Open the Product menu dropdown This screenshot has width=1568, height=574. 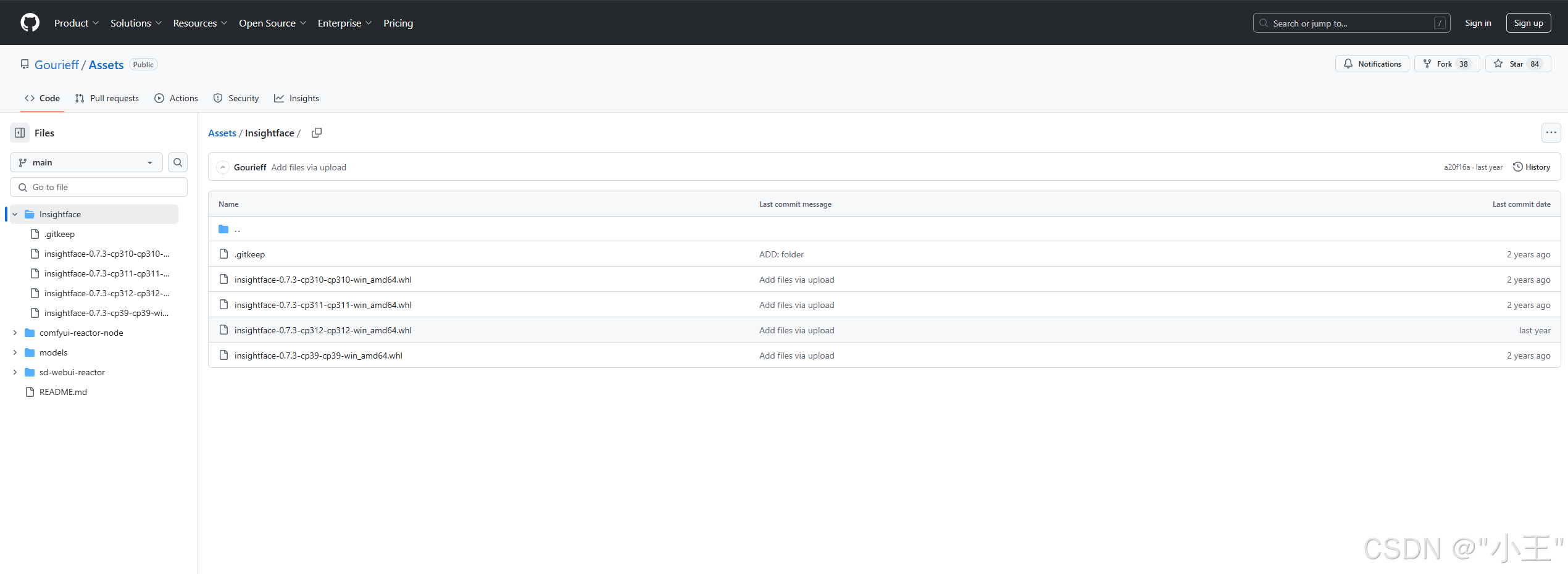coord(77,23)
